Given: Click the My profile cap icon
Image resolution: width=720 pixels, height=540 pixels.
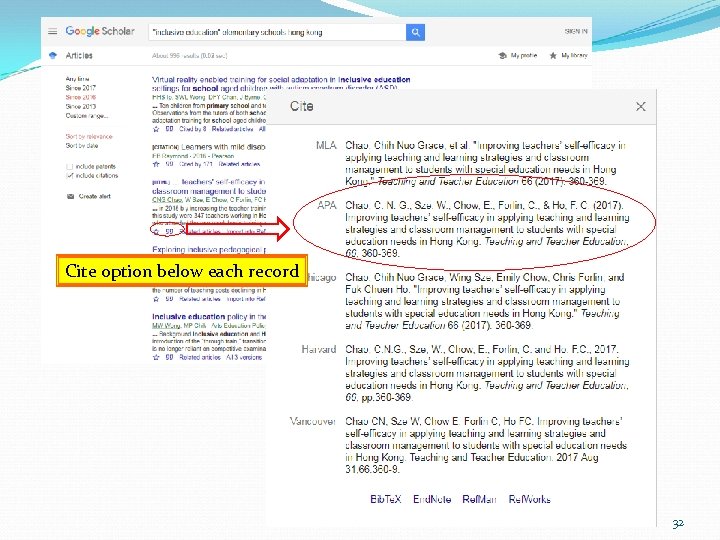Looking at the screenshot, I should pos(503,56).
